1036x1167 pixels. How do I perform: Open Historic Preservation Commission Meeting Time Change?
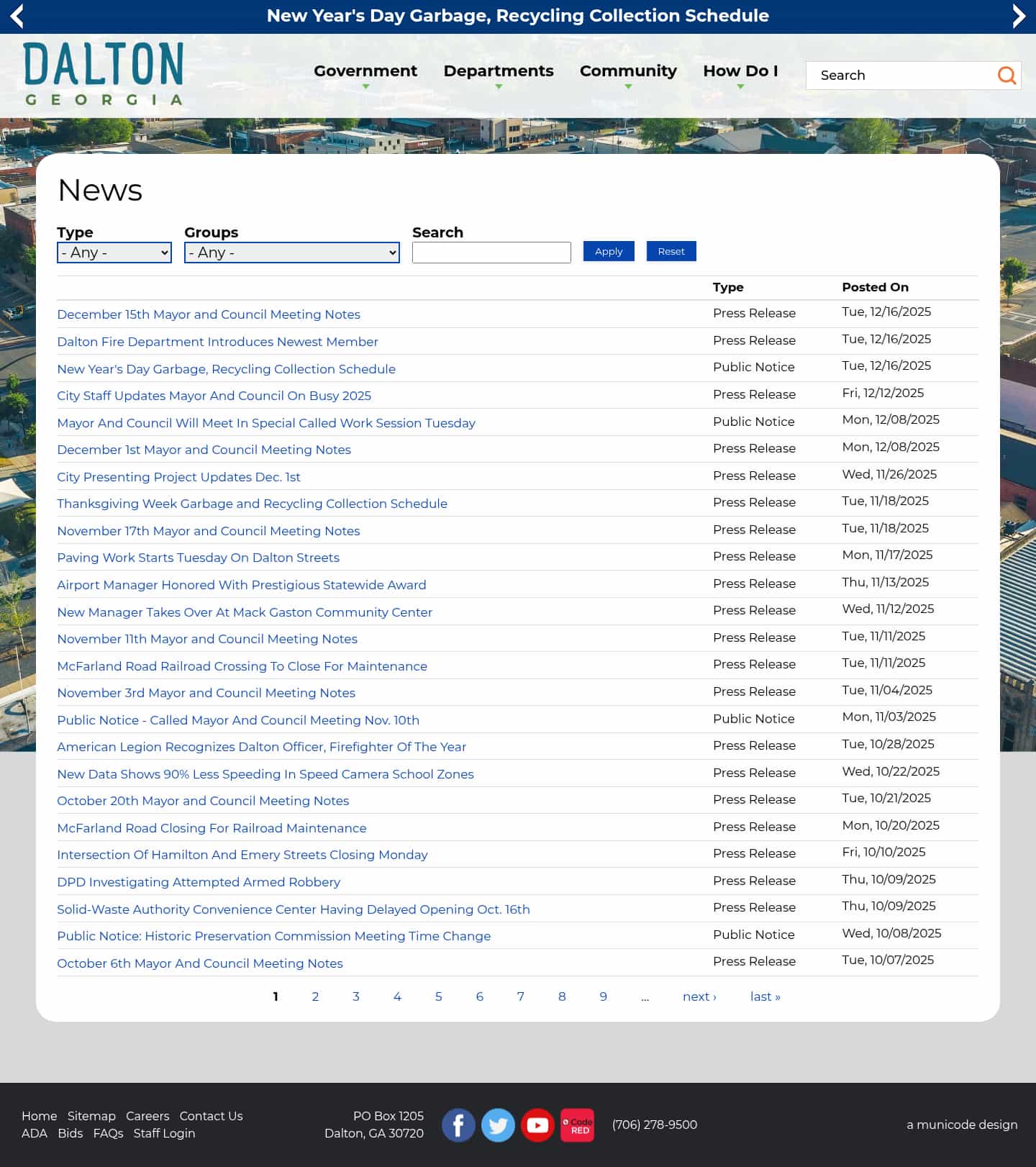pyautogui.click(x=273, y=936)
